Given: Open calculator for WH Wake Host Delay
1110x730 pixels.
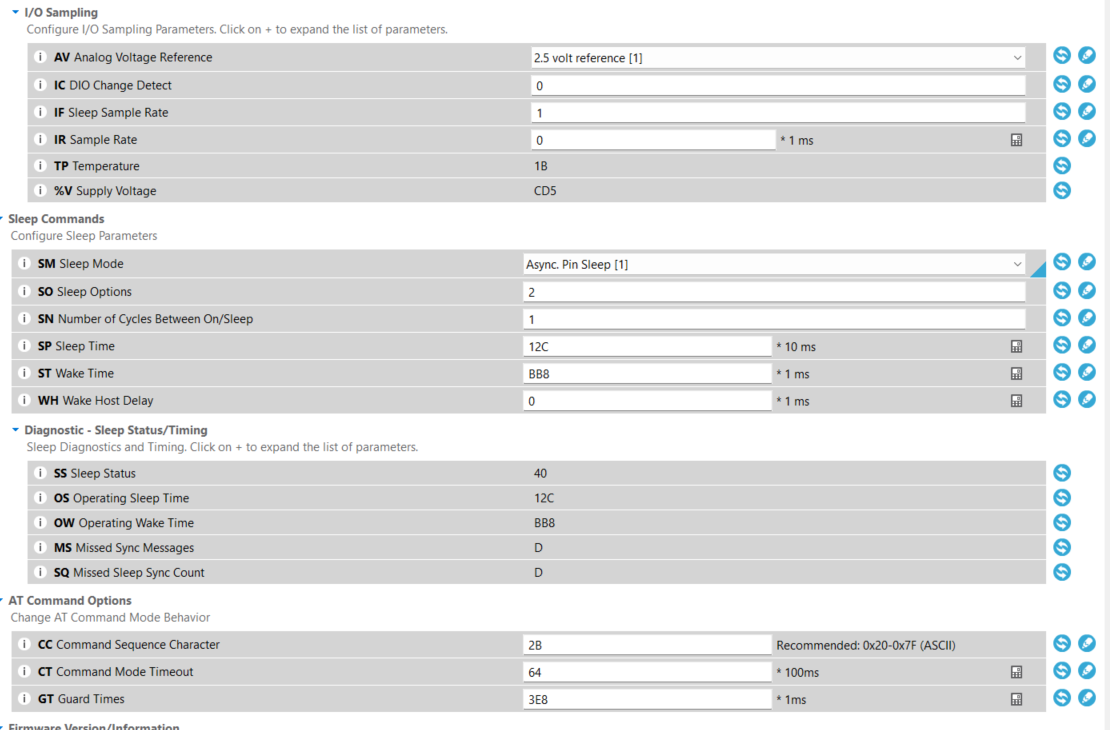Looking at the screenshot, I should 1017,401.
